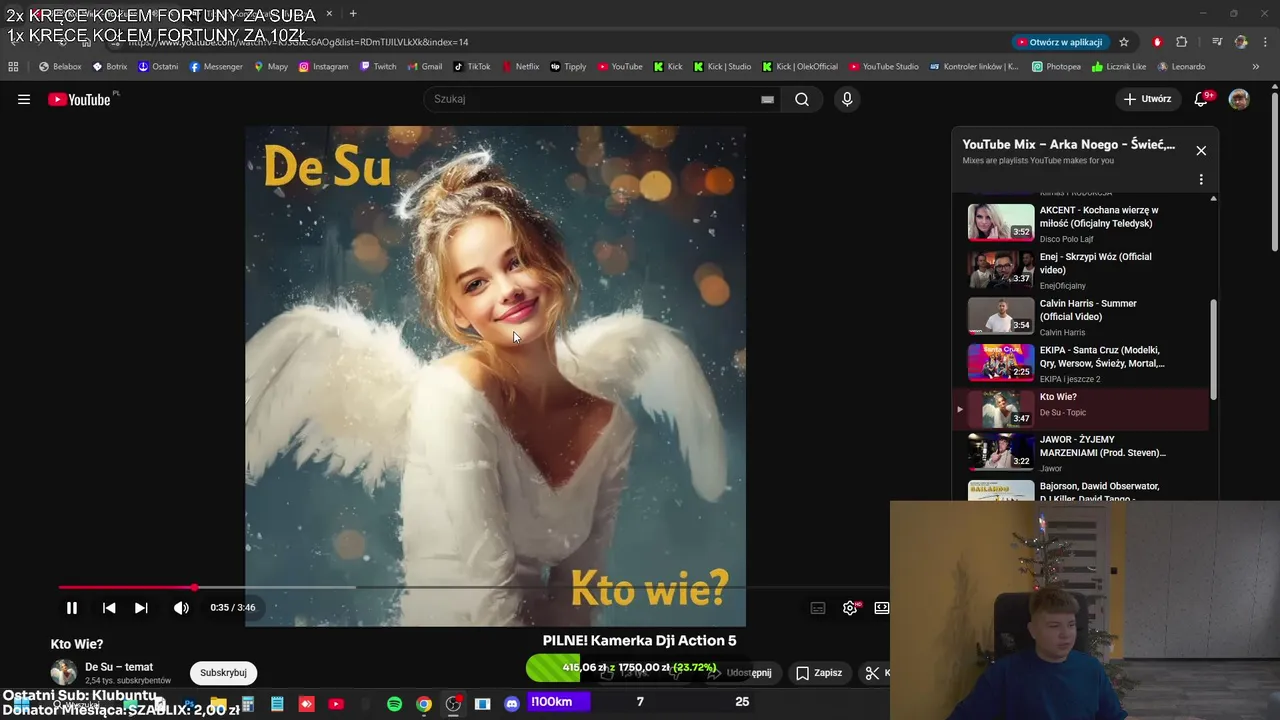
Task: Open the Belabox bookmark
Action: tap(60, 67)
